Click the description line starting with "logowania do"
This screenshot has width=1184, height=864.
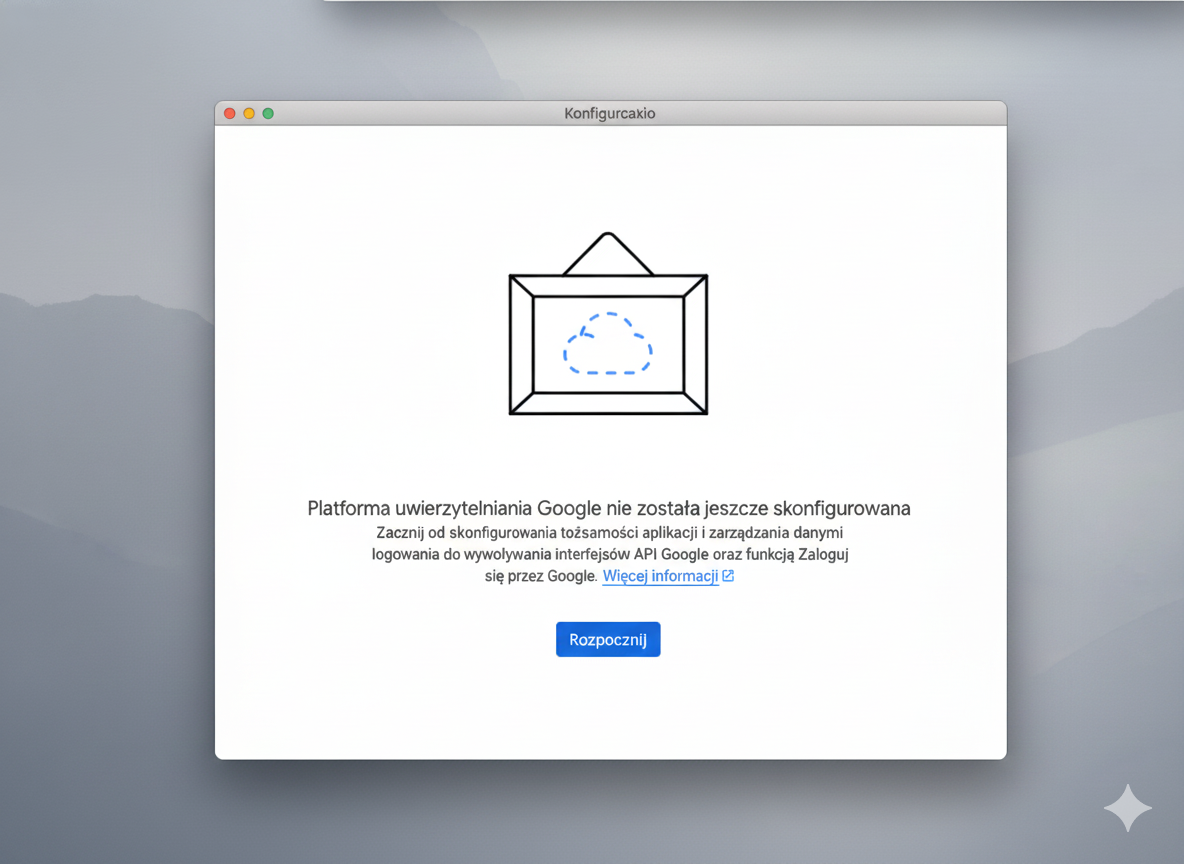click(x=610, y=554)
